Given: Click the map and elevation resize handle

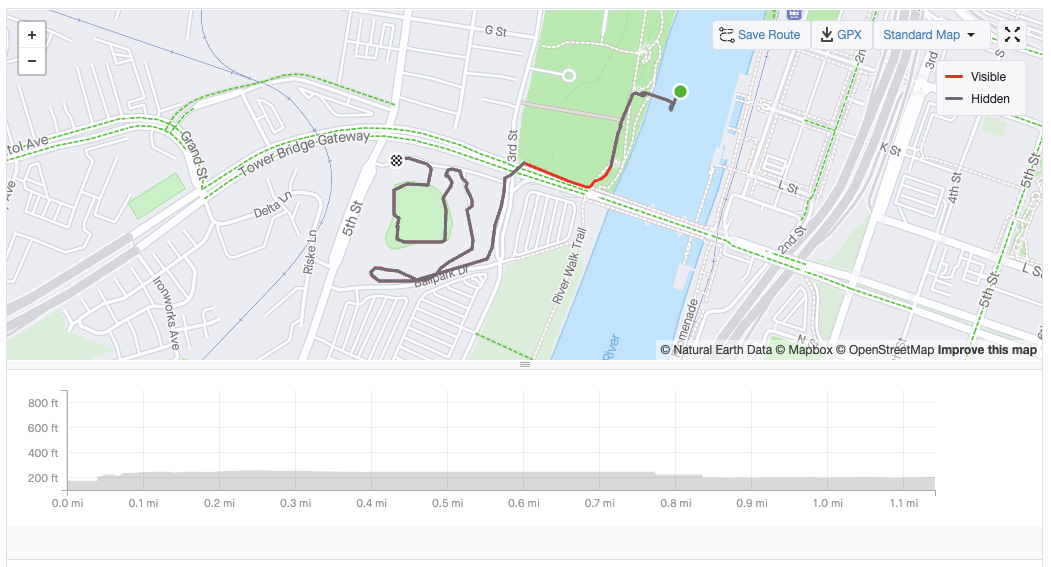Looking at the screenshot, I should 525,365.
